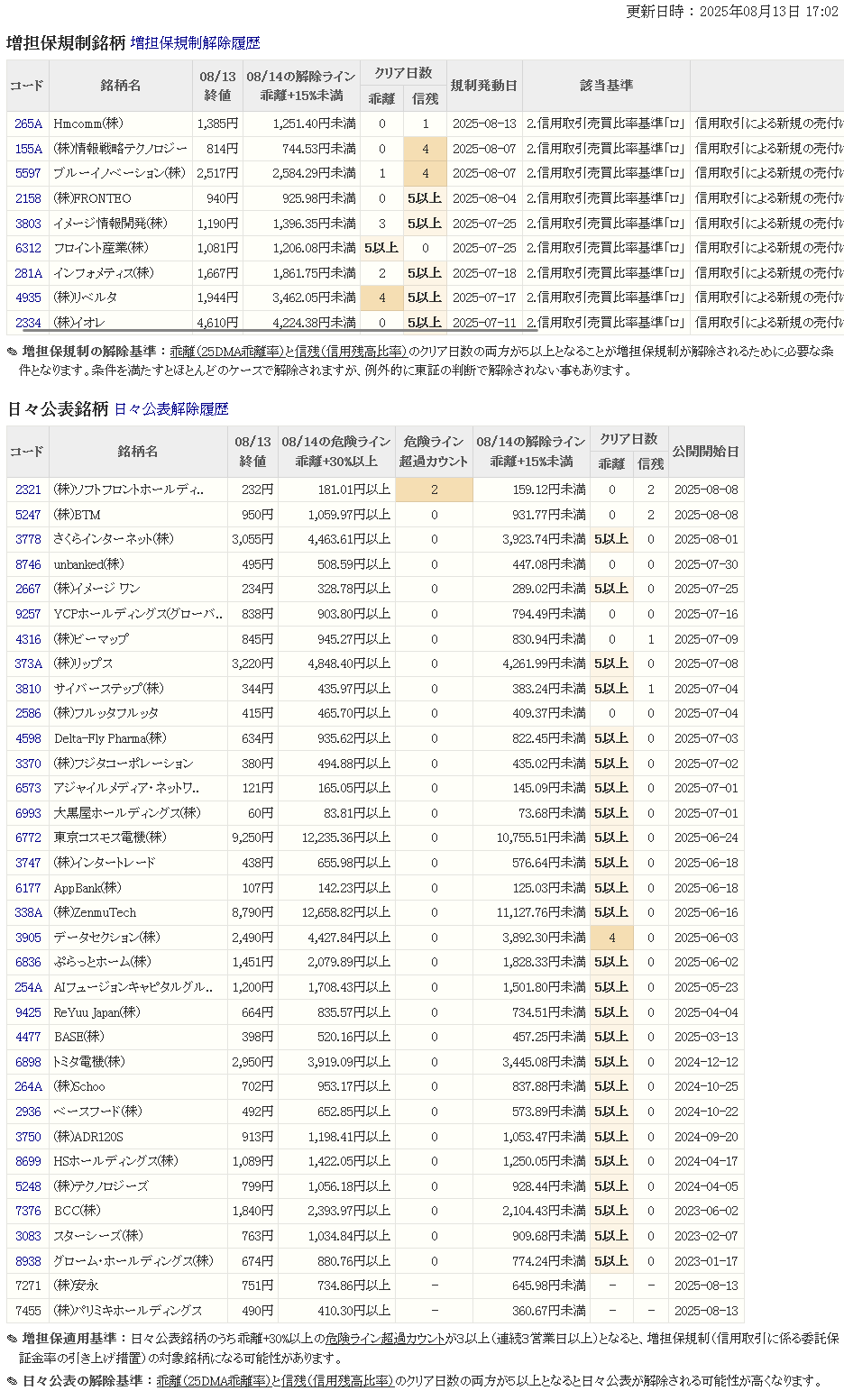
Task: Open the 増担保規制解除履歴 link
Action: 195,42
